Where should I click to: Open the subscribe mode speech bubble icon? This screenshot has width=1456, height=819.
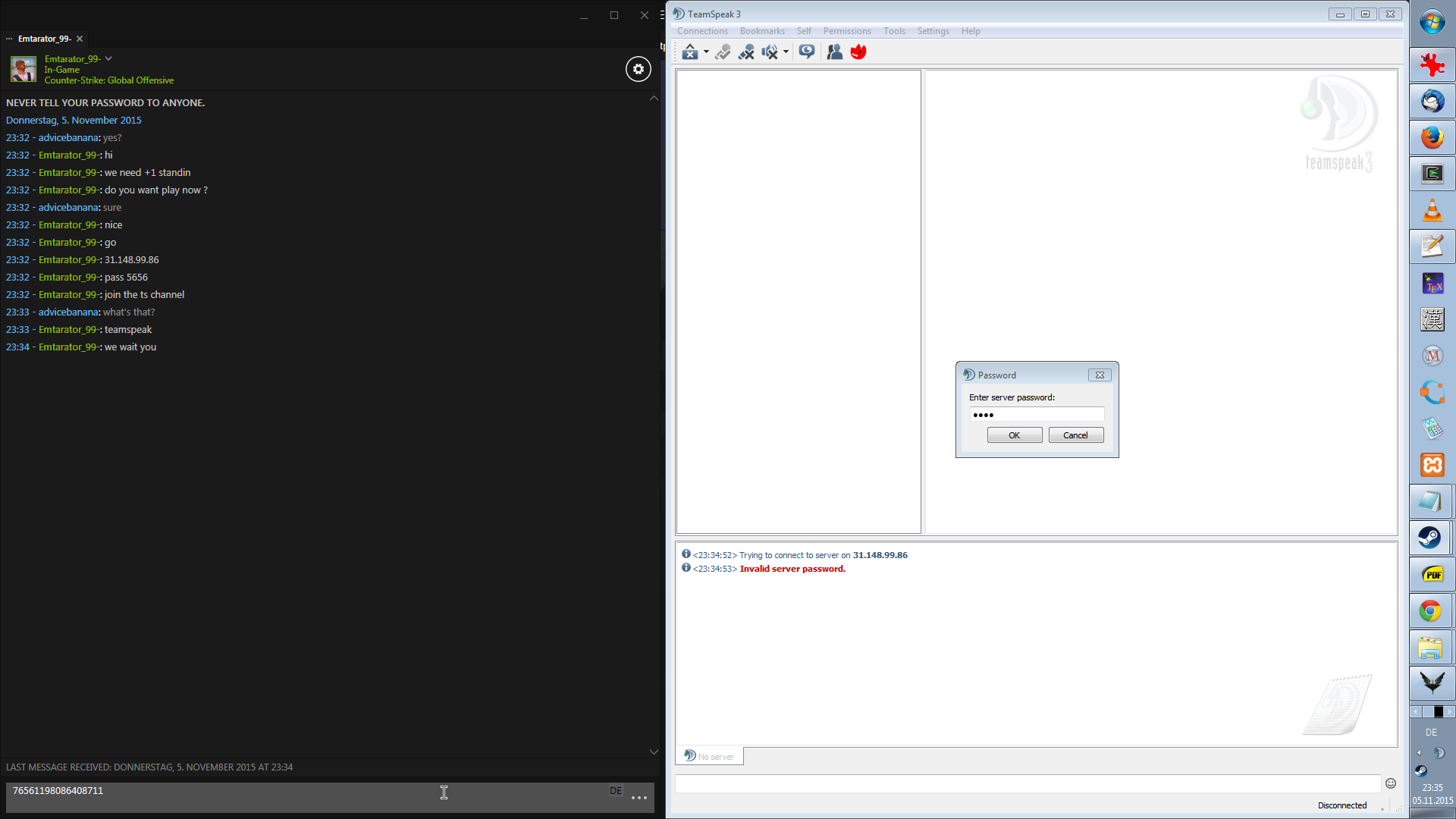click(x=806, y=52)
